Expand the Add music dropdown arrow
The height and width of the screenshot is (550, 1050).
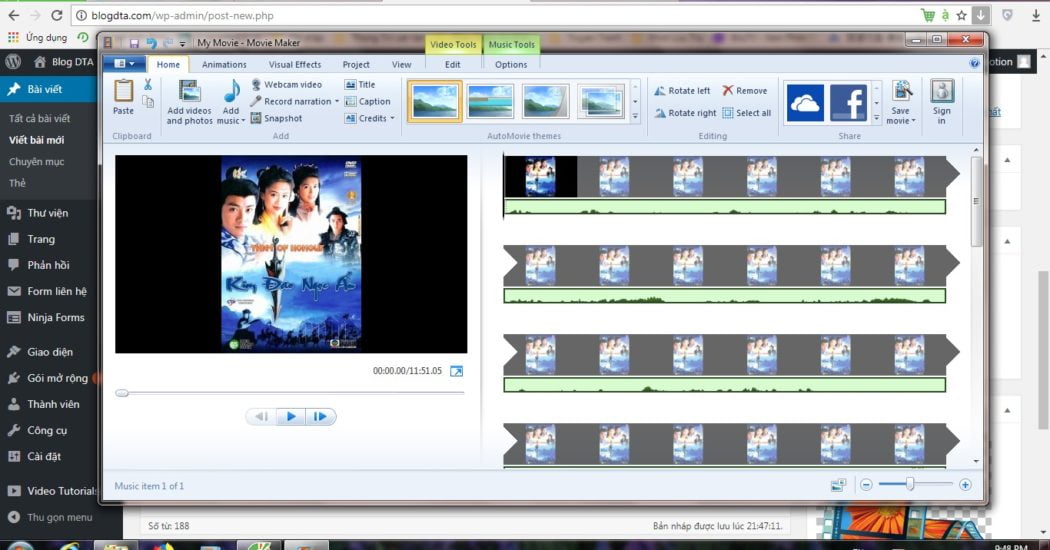[x=243, y=121]
